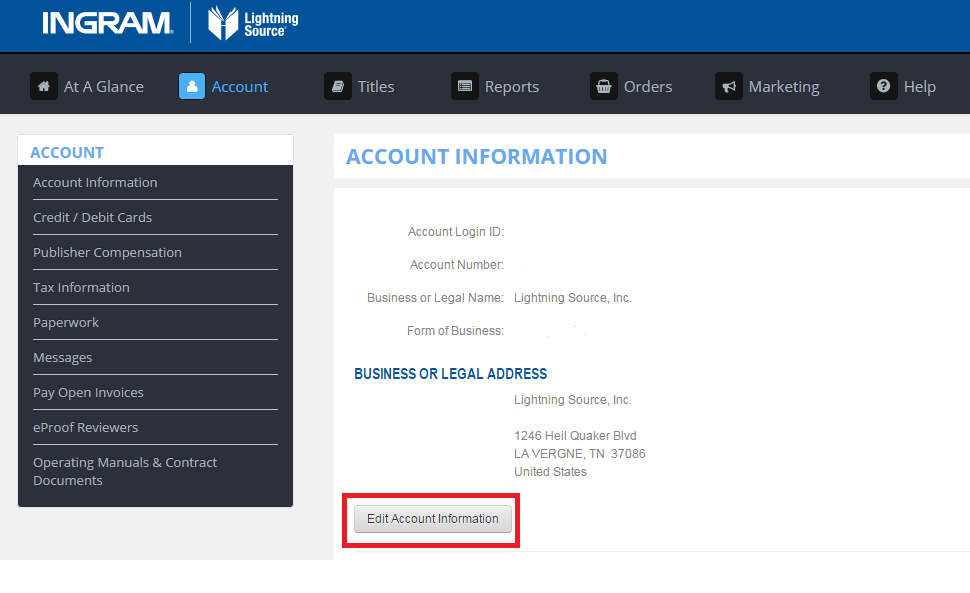
Task: Open the Titles menu
Action: tap(376, 87)
